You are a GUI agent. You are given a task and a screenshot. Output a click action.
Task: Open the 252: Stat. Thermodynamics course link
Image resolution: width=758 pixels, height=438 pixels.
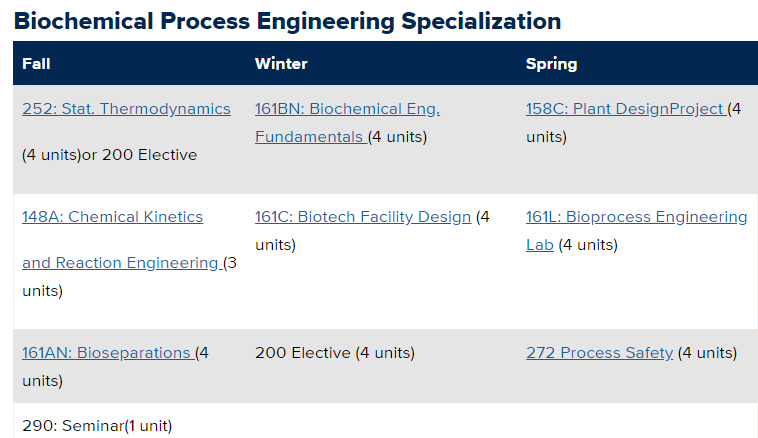point(126,109)
